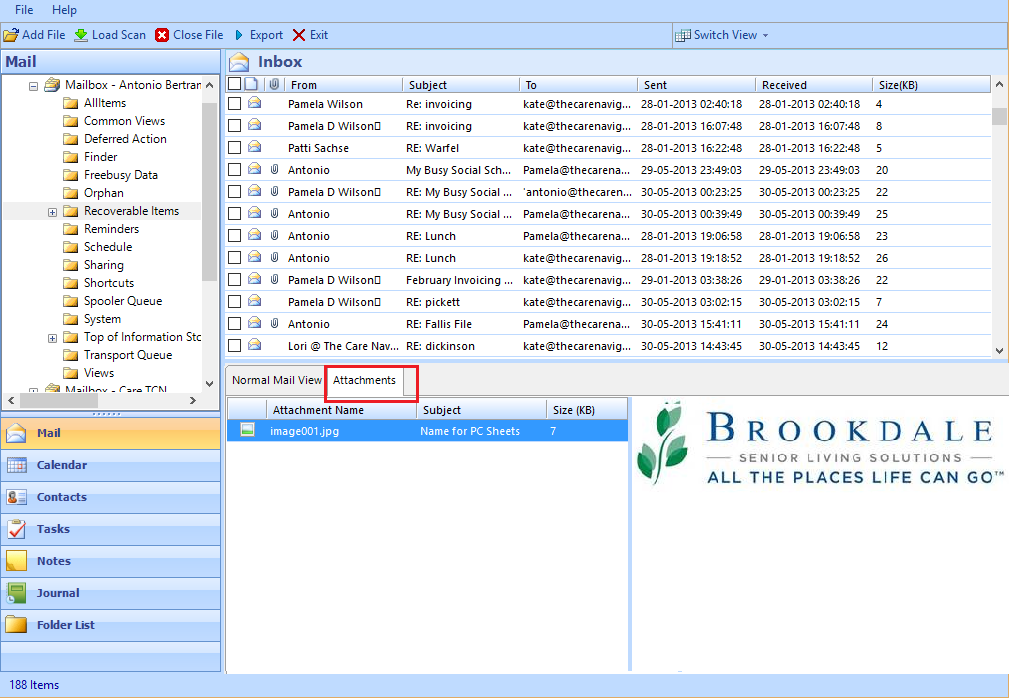Switch to Normal Mail View tab

coord(277,380)
